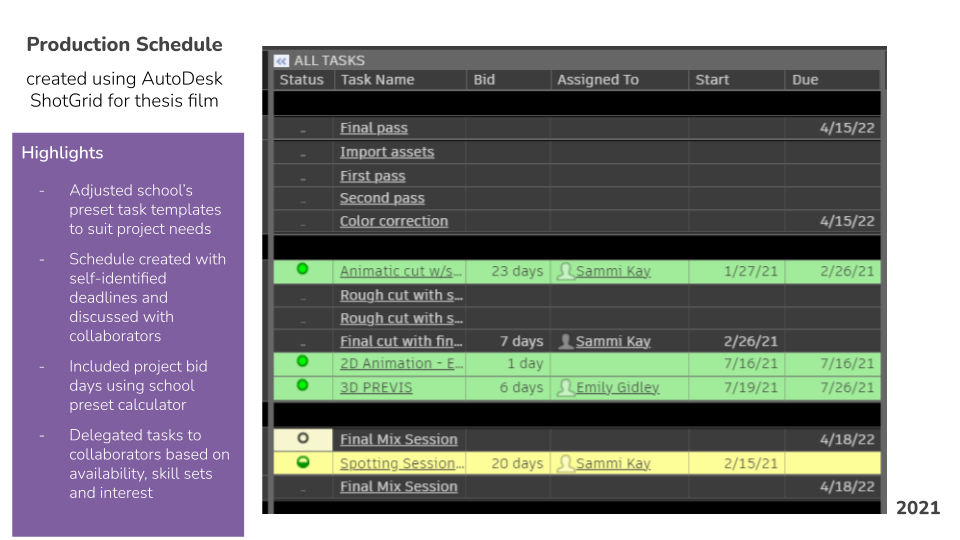Open the Color correction task link

(393, 221)
